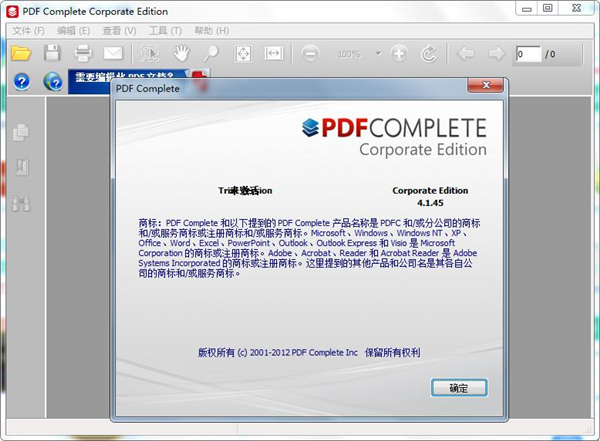Minimize the PDF Complete main window
This screenshot has height=441, width=600.
coord(527,8)
